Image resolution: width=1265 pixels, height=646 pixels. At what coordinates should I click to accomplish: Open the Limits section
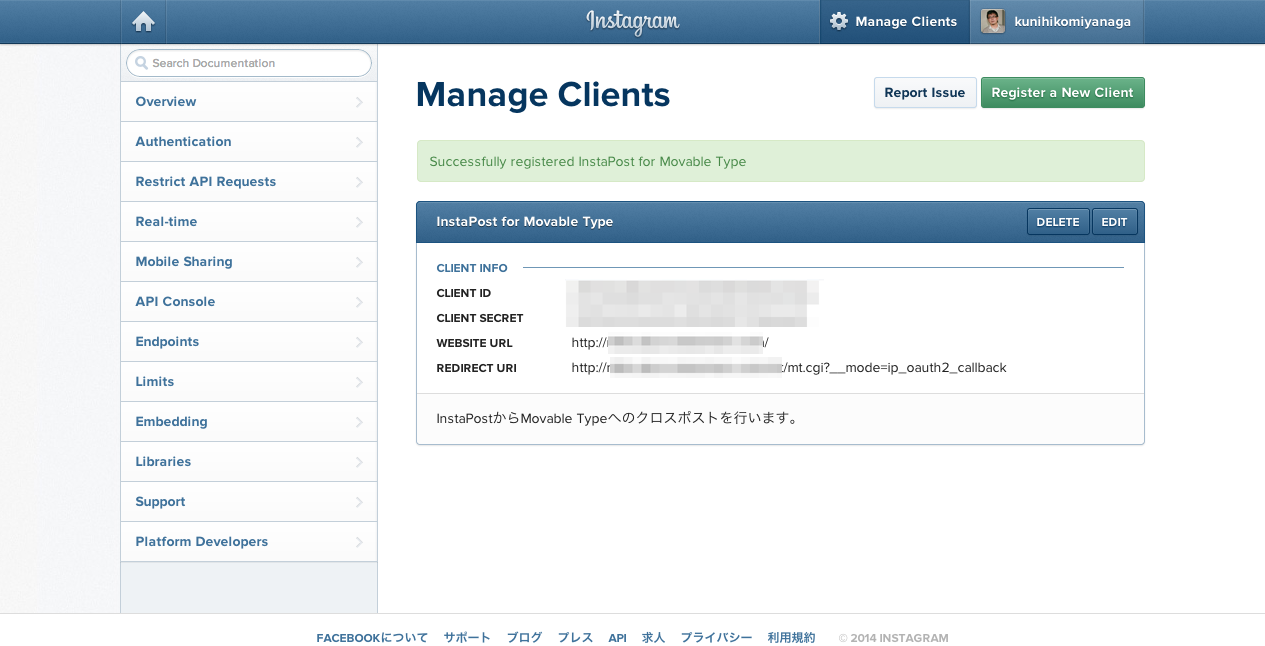[x=248, y=382]
